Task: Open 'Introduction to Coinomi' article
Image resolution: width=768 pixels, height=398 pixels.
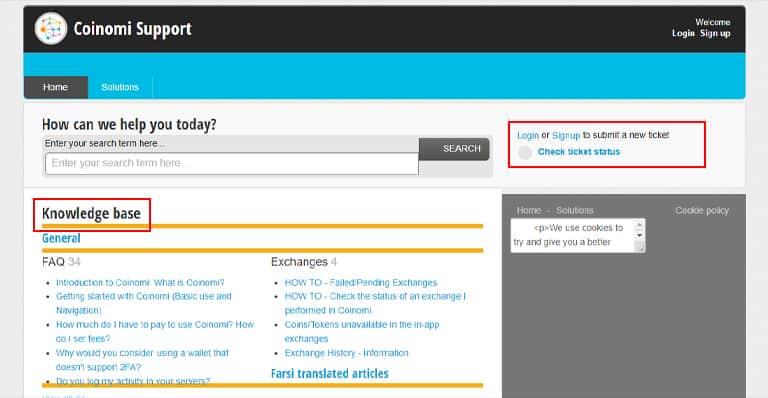Action: 140,282
